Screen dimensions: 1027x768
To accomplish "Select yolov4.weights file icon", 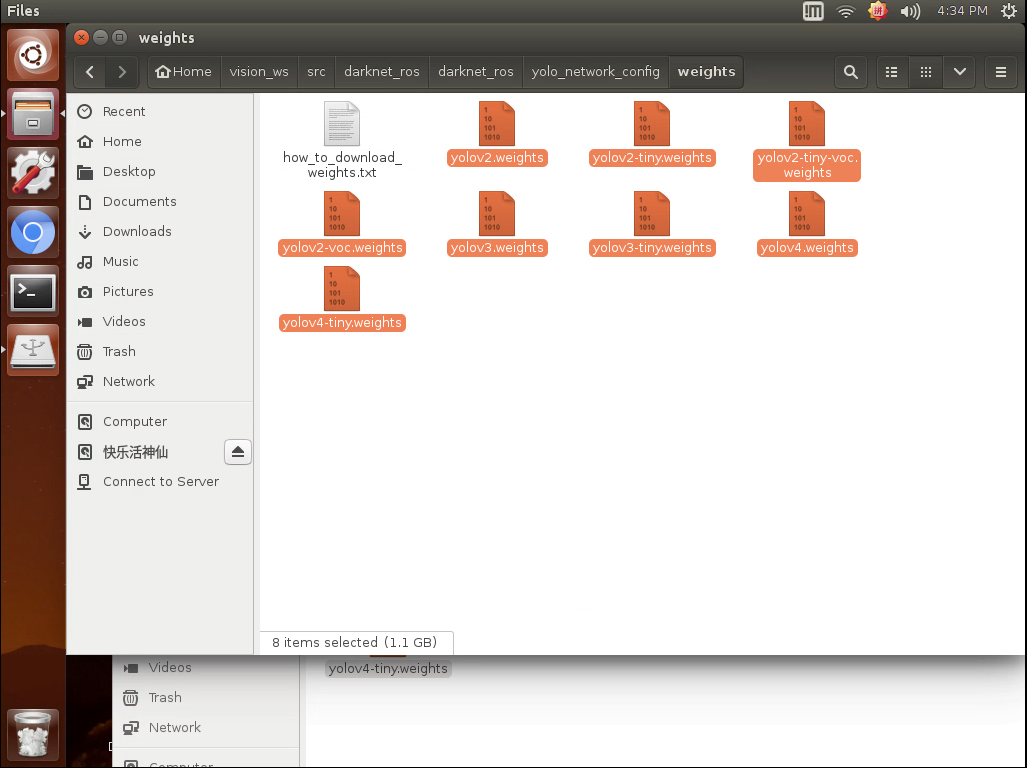I will click(807, 214).
